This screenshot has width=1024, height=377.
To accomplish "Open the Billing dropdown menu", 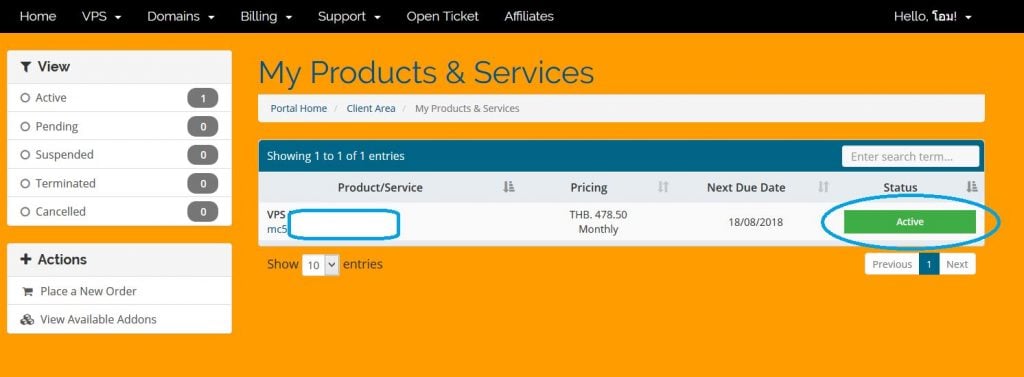I will click(x=266, y=16).
